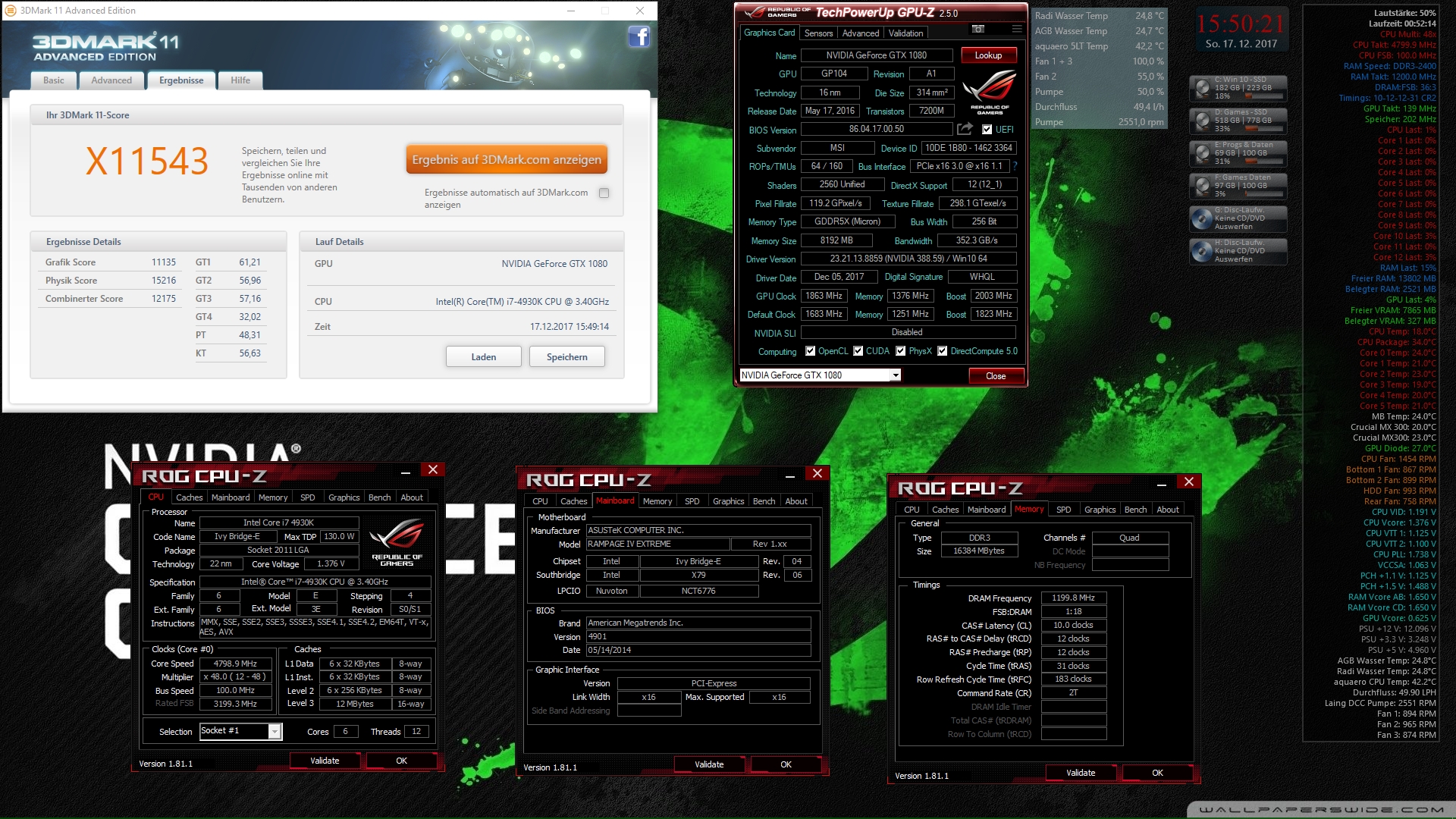The image size is (1456, 819).
Task: Toggle the CUDA checkbox
Action: (858, 351)
